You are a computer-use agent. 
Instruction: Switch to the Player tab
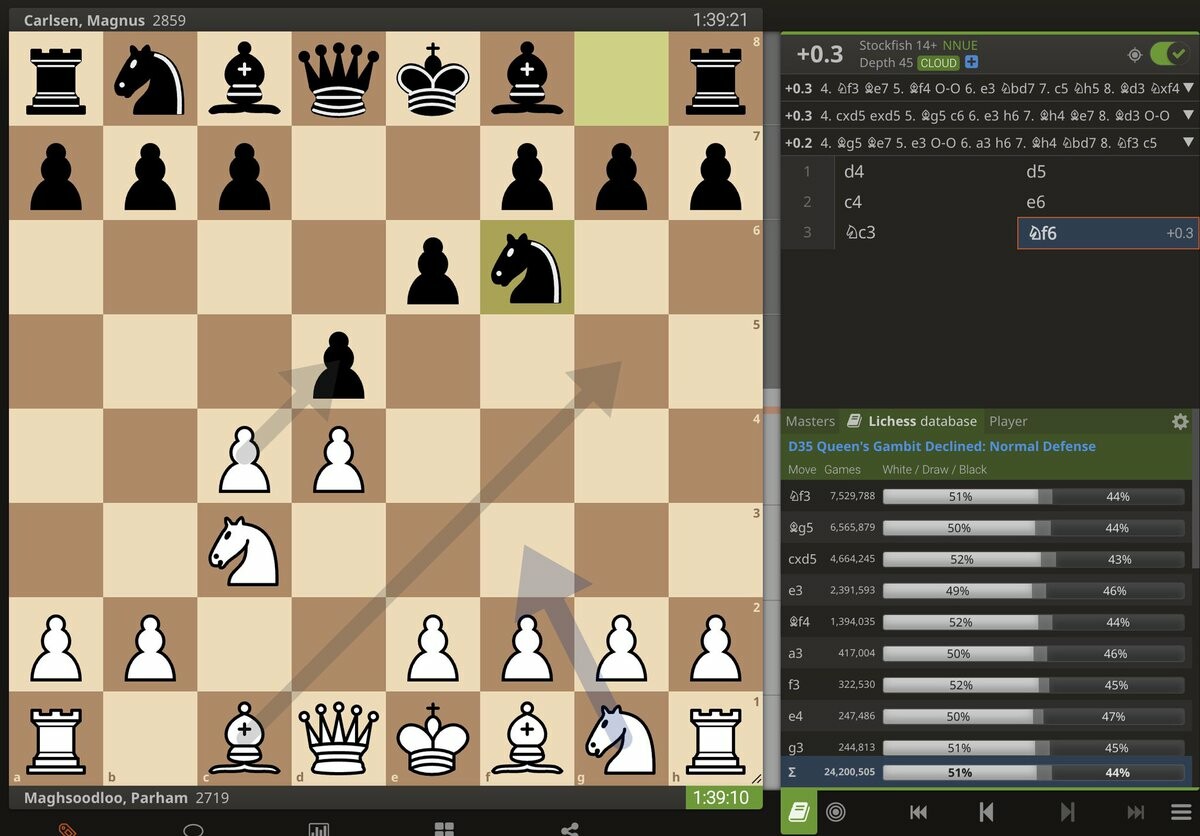[x=1007, y=421]
